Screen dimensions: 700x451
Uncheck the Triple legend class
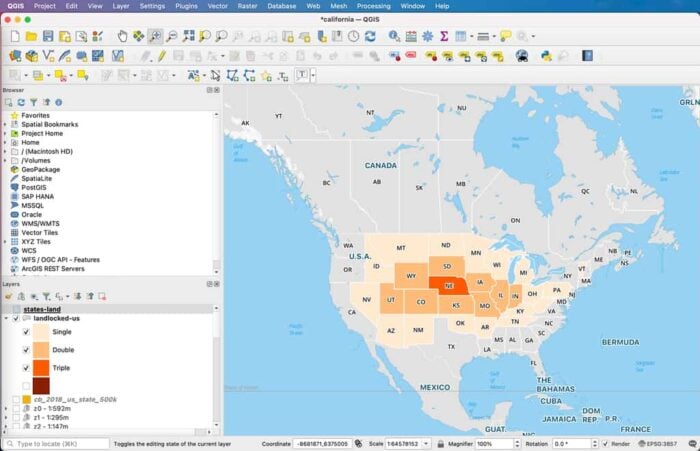(26, 368)
